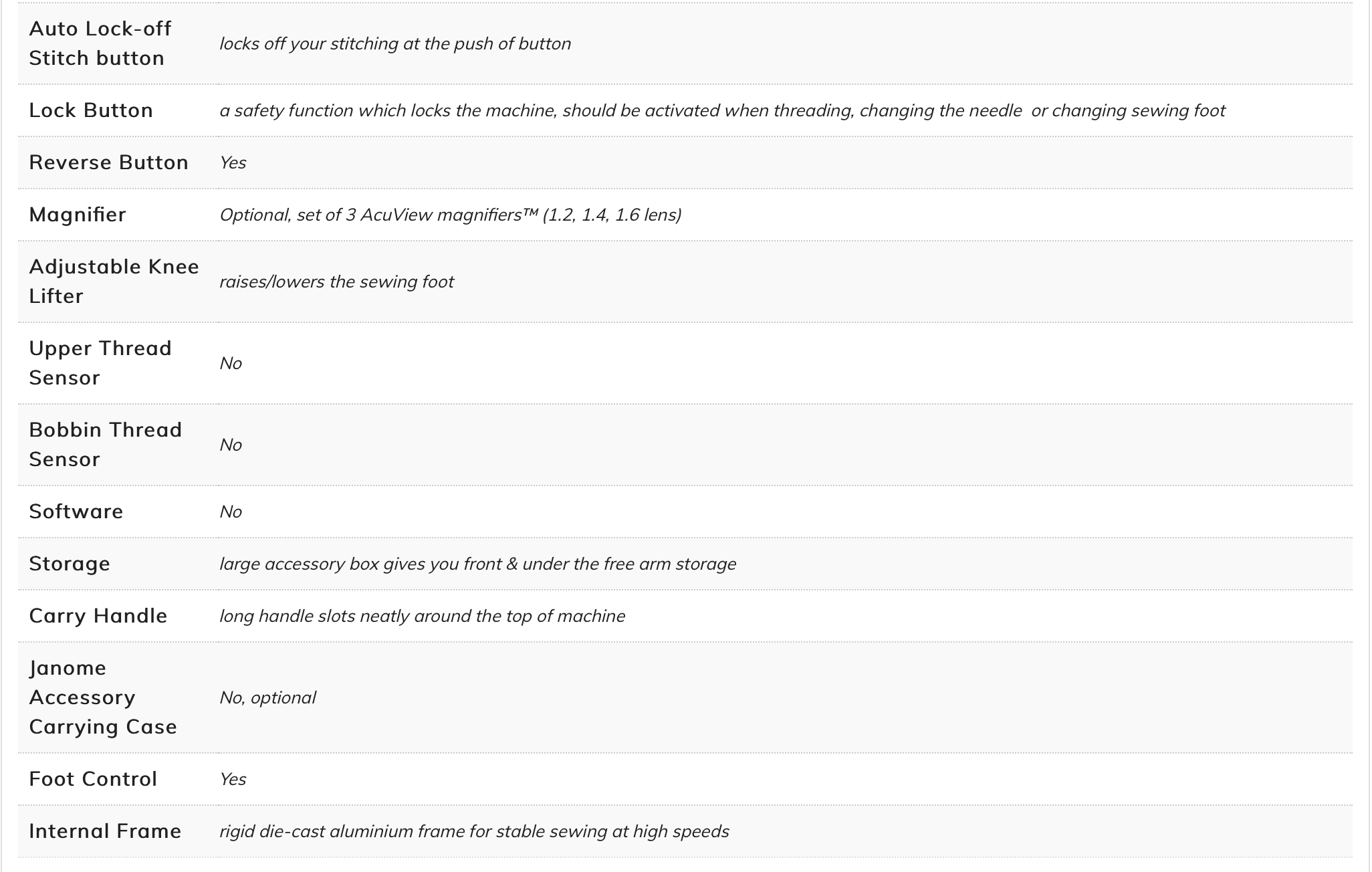The width and height of the screenshot is (1372, 872).
Task: Select the Storage row heading
Action: [x=70, y=564]
